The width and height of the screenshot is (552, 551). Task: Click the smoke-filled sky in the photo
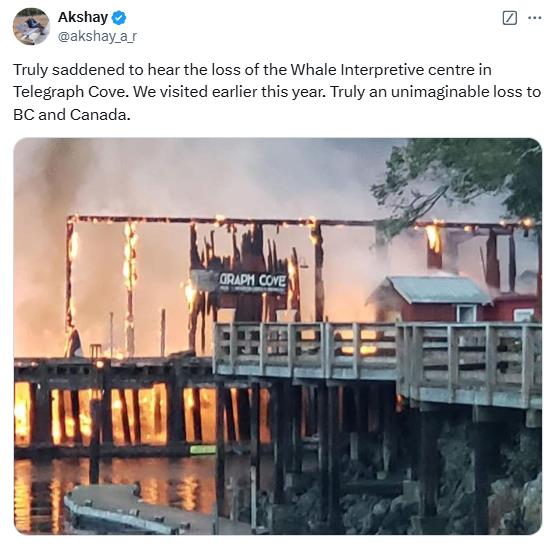click(211, 176)
